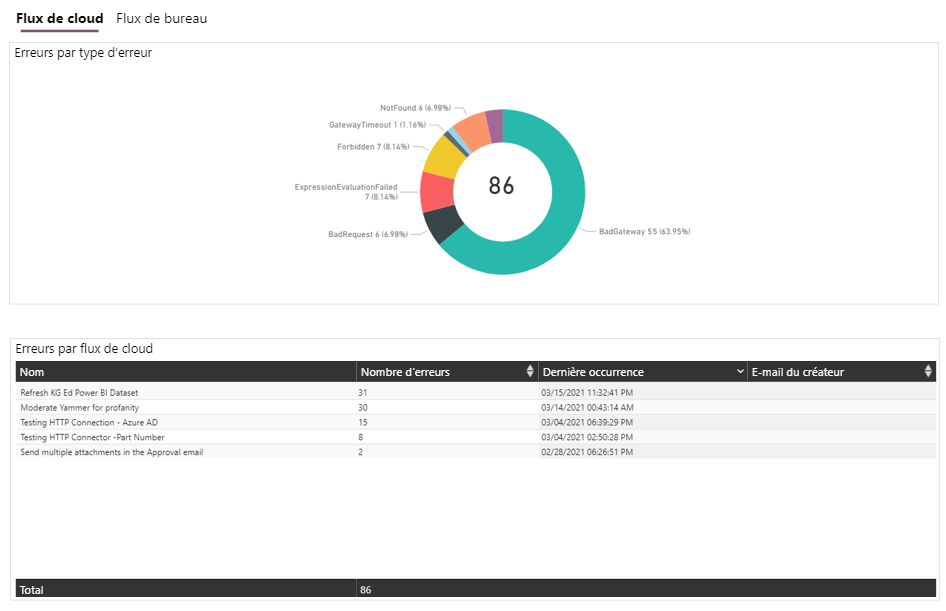Click date 03/15/2021 11:32:41 PM
946x611 pixels.
tap(587, 393)
